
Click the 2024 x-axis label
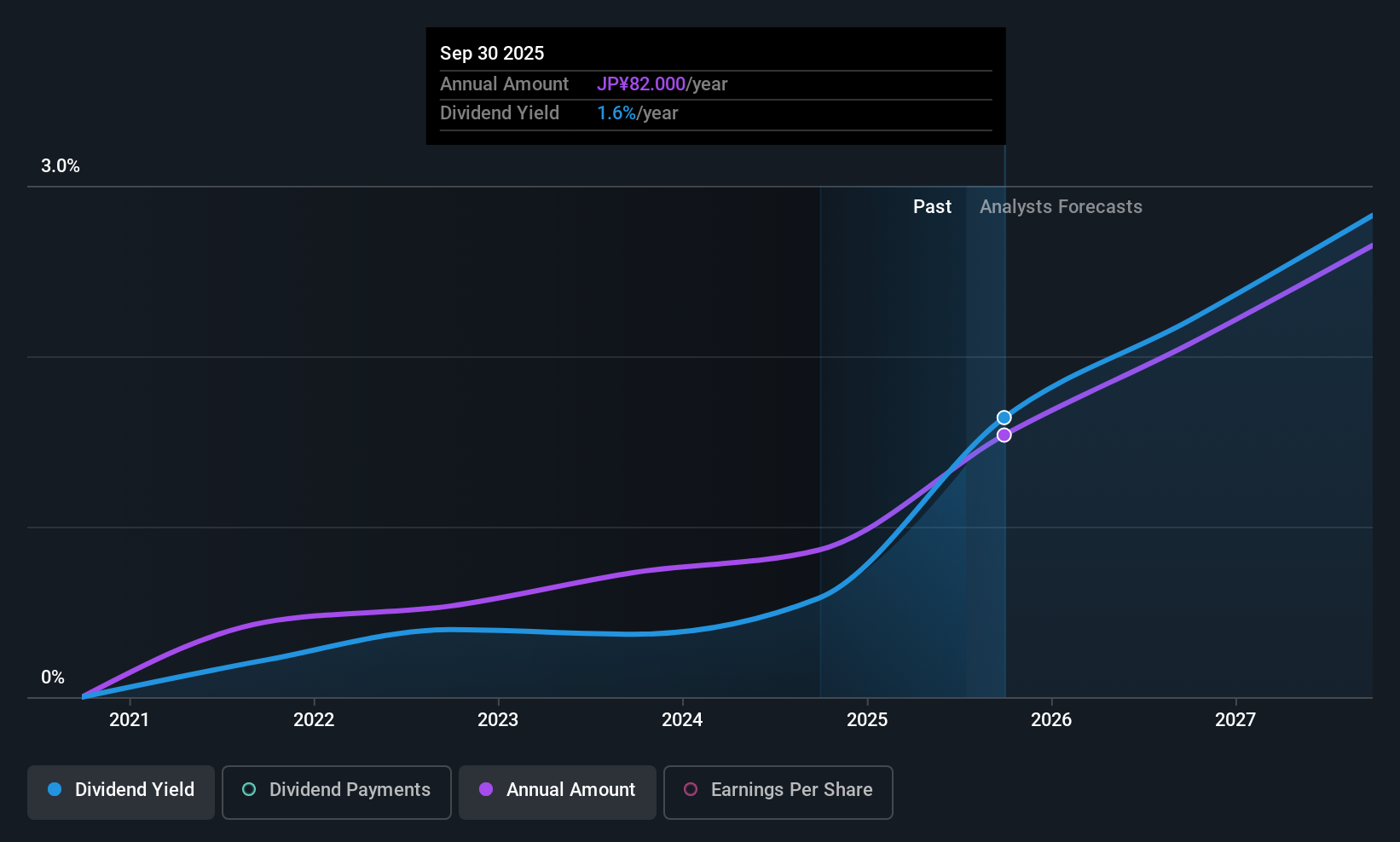tap(682, 720)
